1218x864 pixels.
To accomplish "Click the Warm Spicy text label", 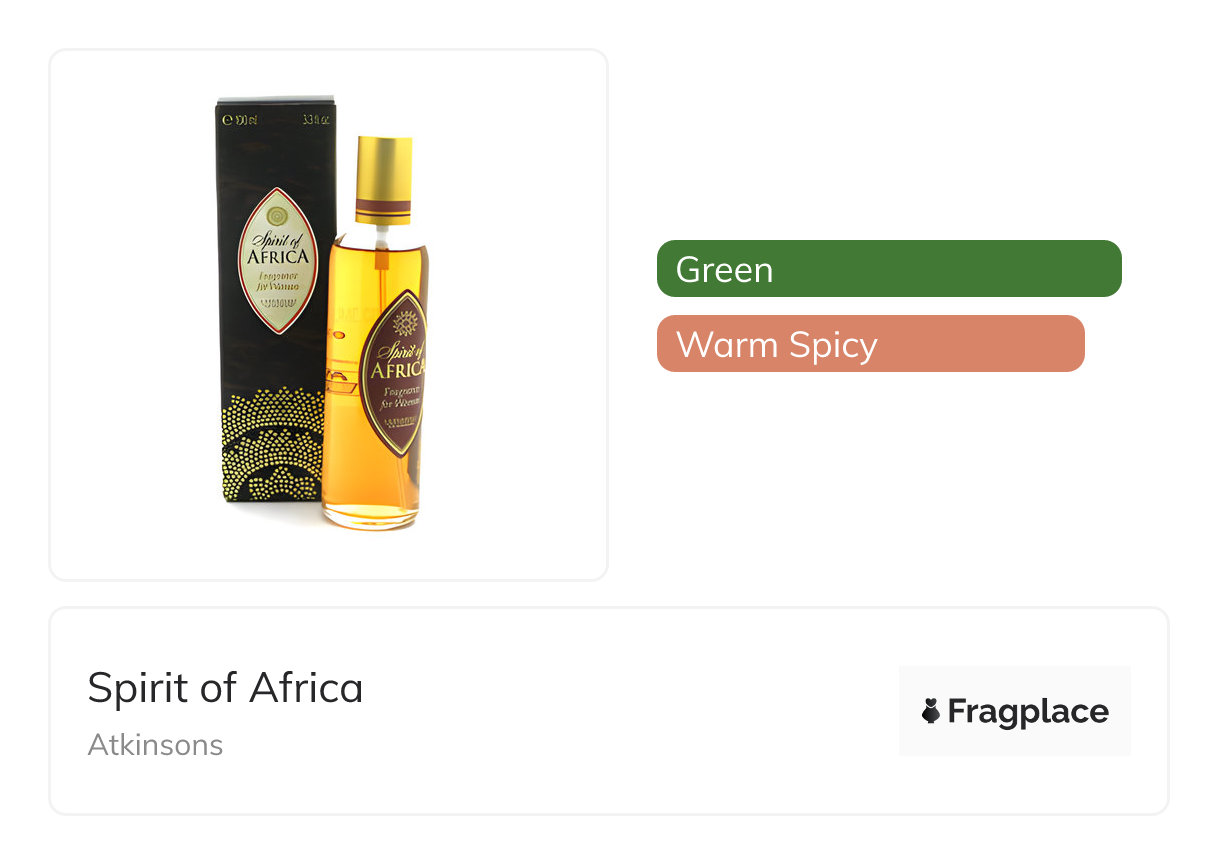I will (x=777, y=345).
